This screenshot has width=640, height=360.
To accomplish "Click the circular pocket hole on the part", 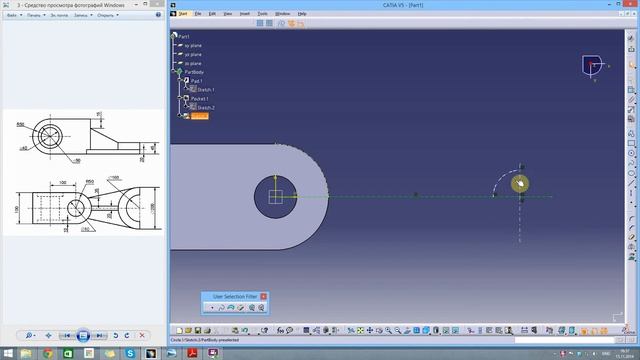I will click(x=276, y=197).
